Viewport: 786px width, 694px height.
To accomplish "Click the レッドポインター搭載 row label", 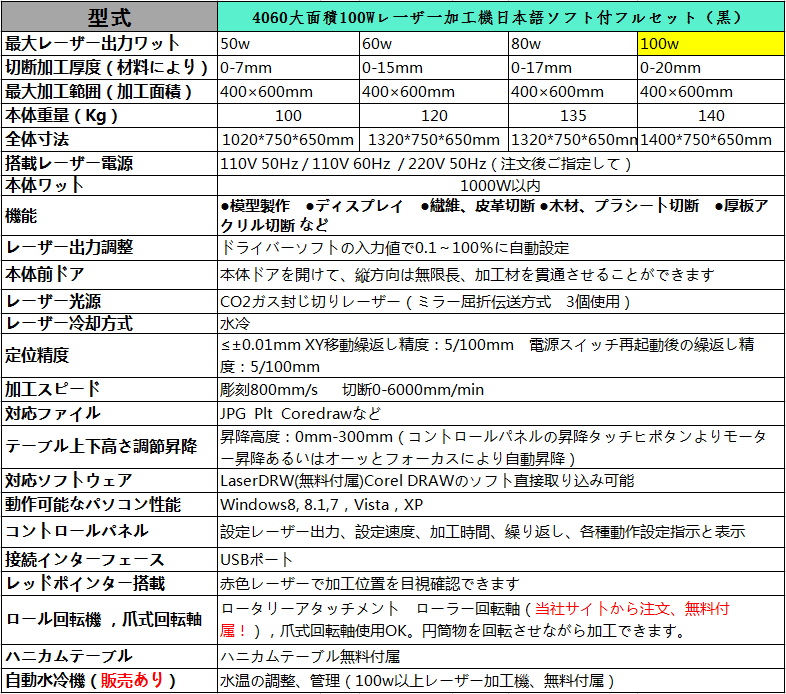I will click(x=109, y=584).
